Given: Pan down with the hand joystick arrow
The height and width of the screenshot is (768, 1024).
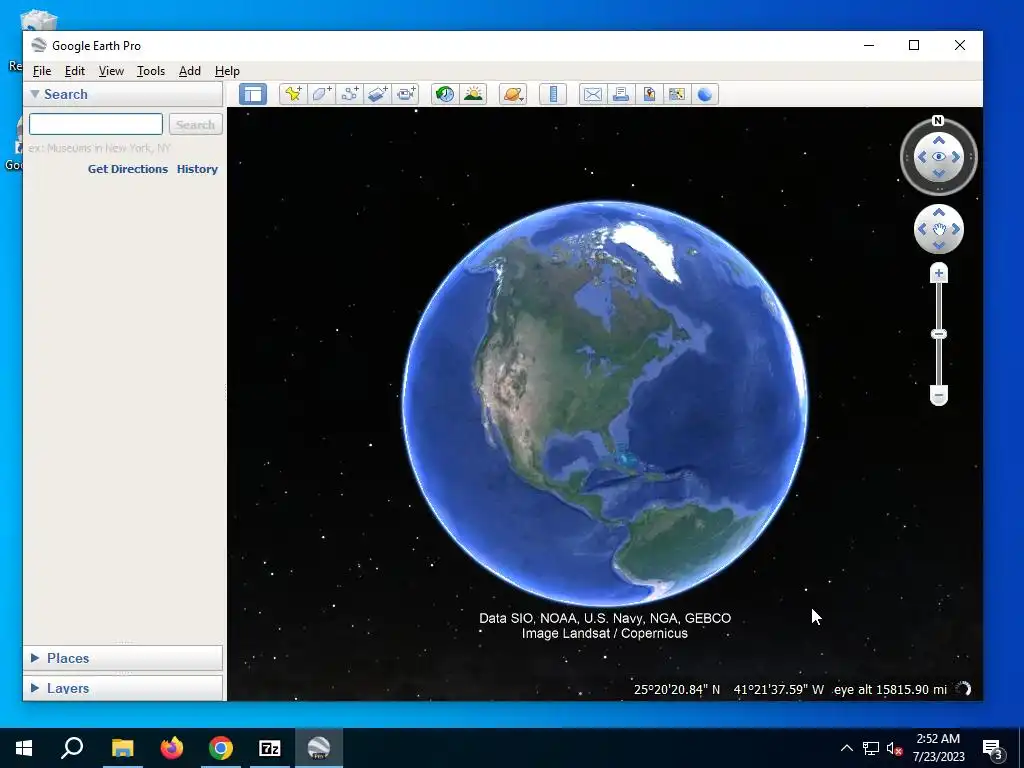Looking at the screenshot, I should coord(938,246).
